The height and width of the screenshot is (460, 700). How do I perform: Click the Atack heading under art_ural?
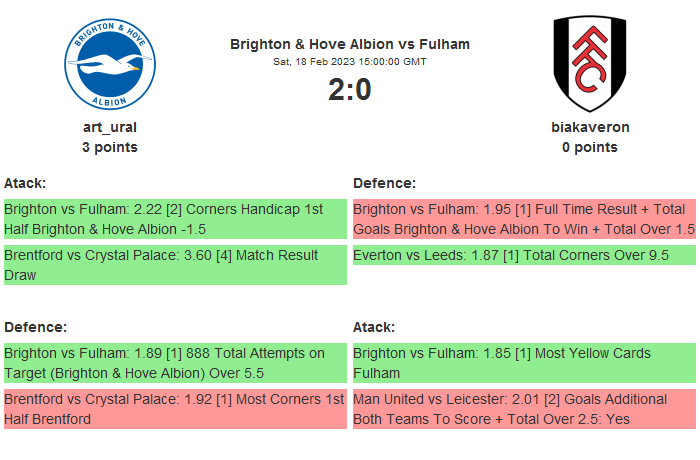pyautogui.click(x=25, y=183)
